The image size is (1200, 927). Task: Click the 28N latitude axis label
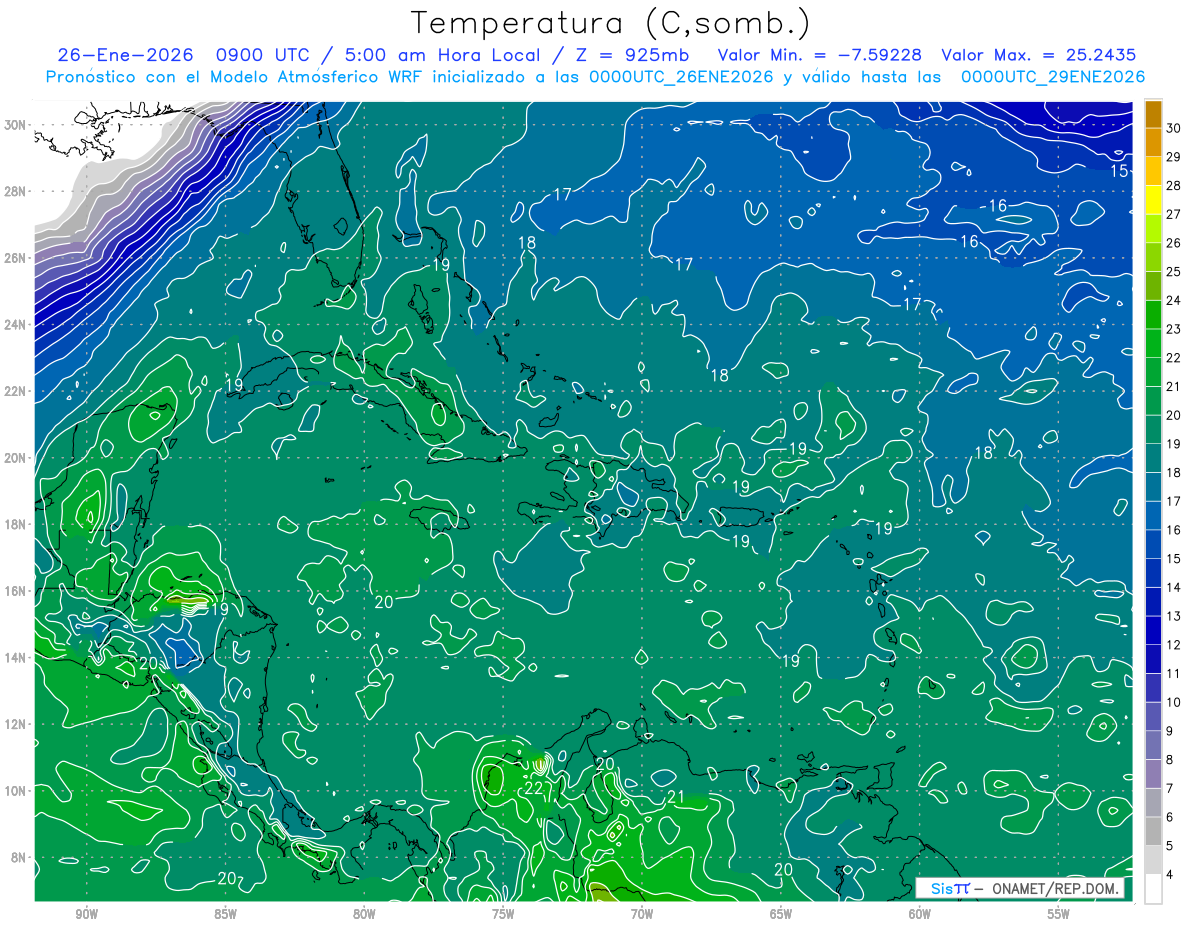point(16,191)
